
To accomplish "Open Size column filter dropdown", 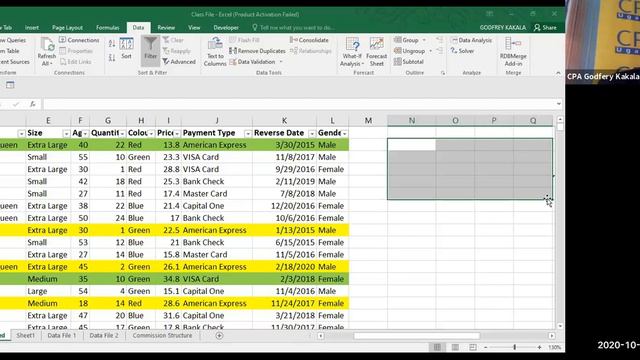I will (x=66, y=133).
